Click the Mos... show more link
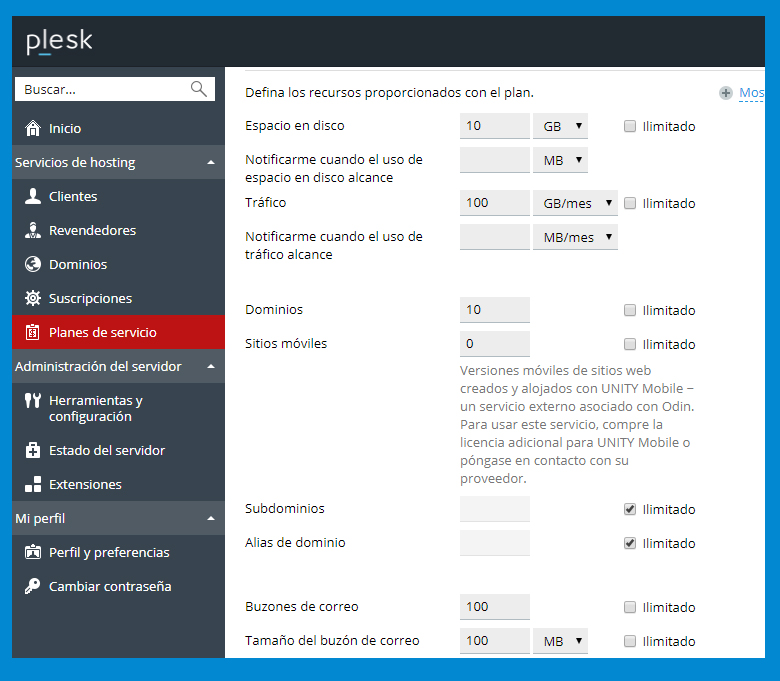This screenshot has width=780, height=681. tap(751, 93)
